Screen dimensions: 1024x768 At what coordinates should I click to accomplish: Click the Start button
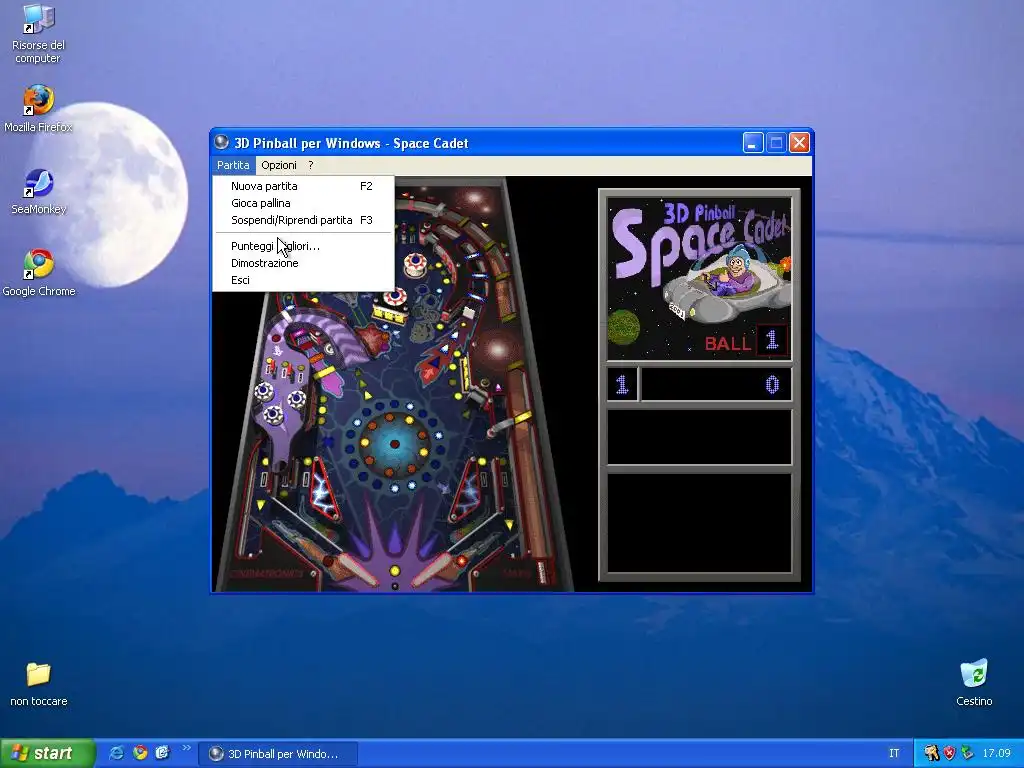coord(48,753)
